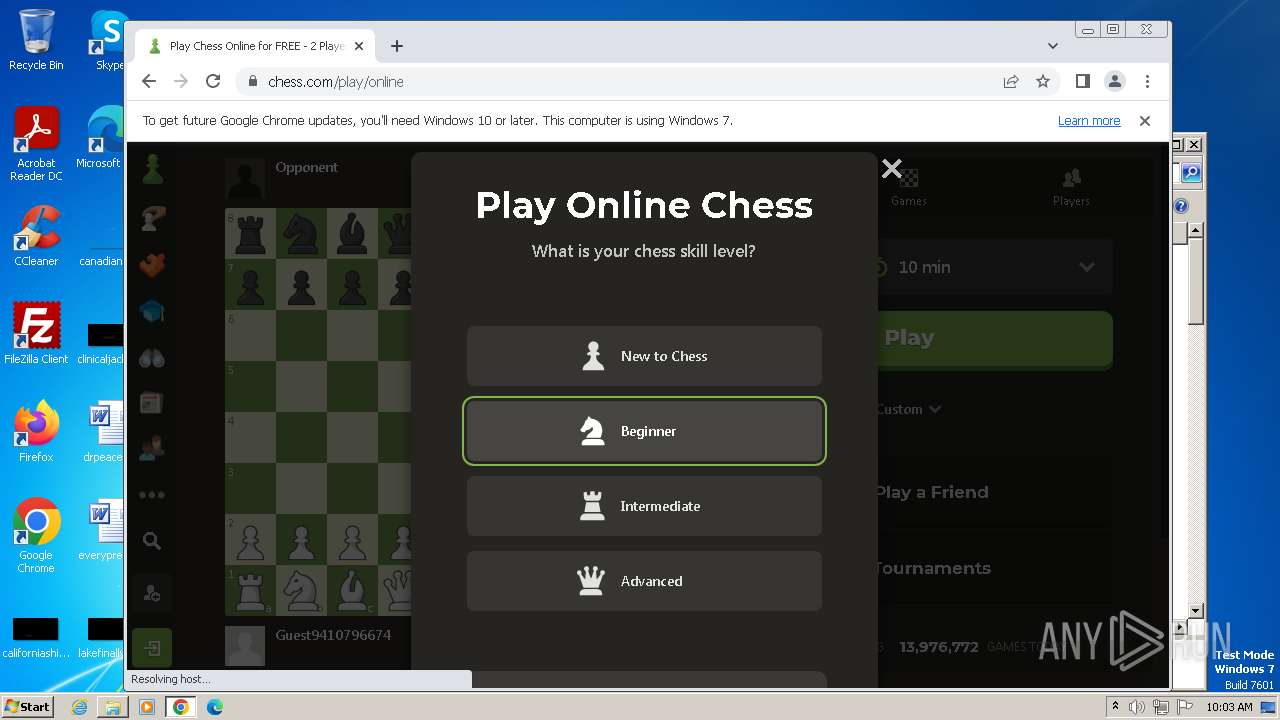Screen dimensions: 1280x720
Task: Open Internet Explorer from taskbar
Action: coord(79,707)
